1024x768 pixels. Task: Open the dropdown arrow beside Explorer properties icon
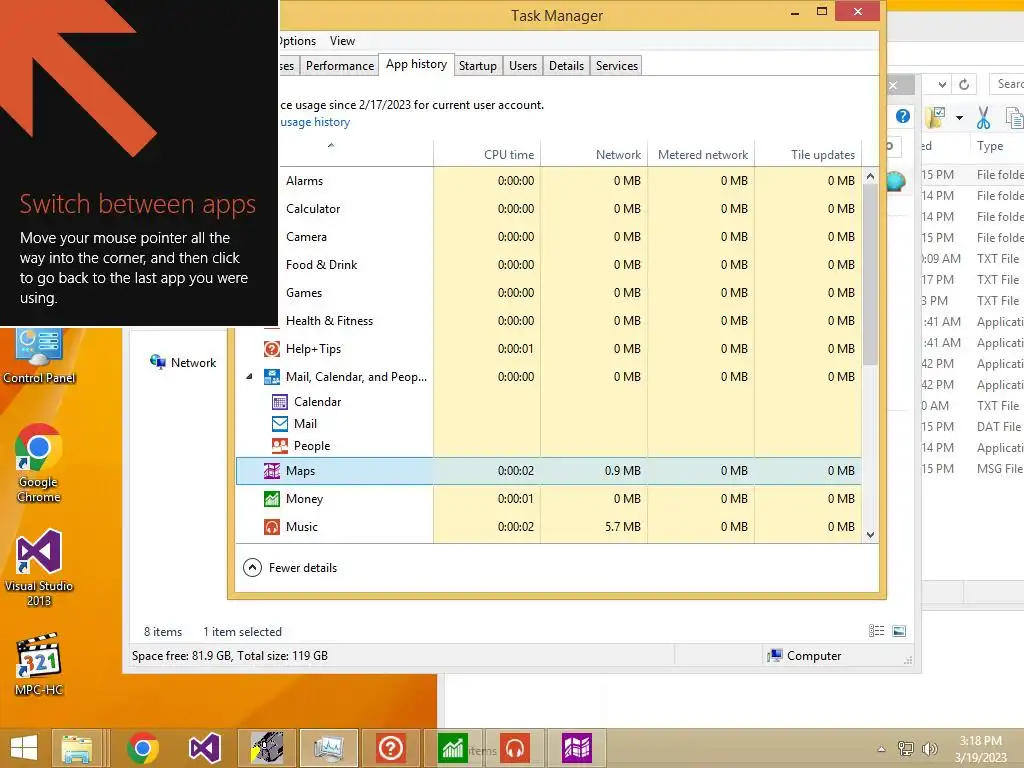tap(959, 118)
